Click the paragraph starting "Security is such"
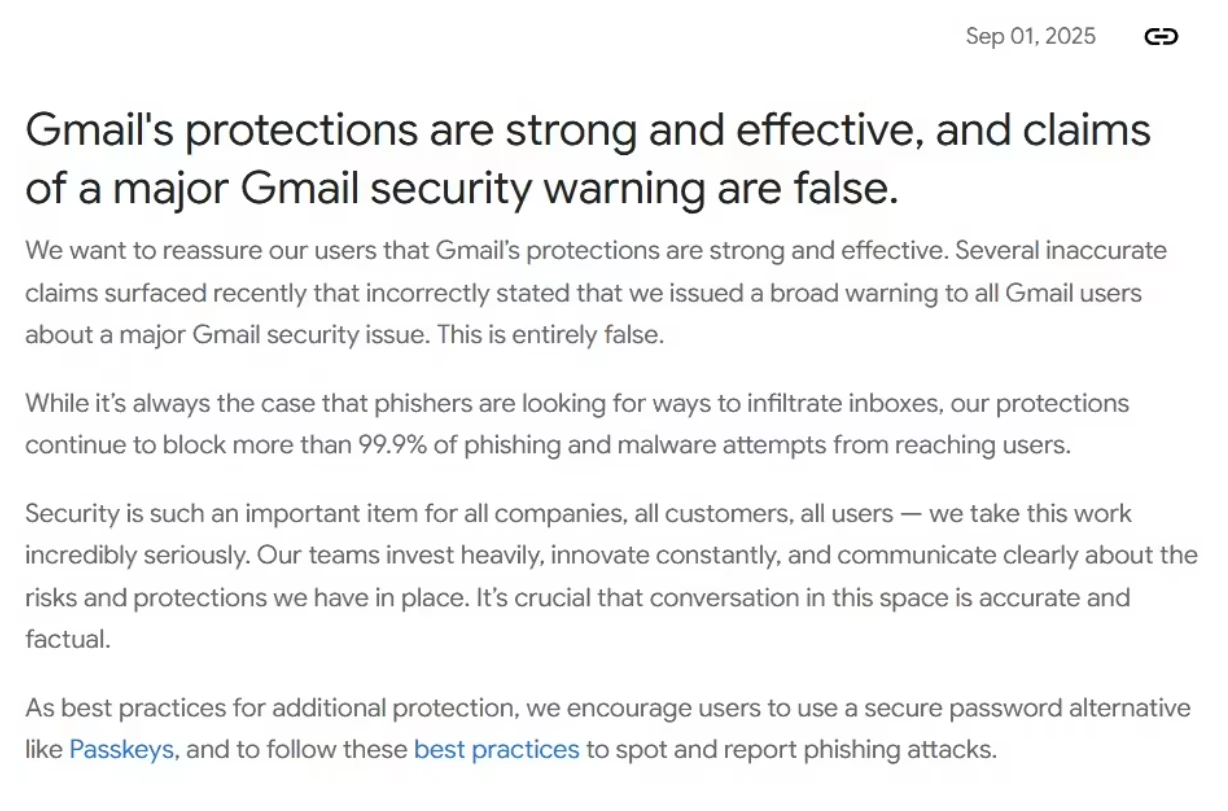 click(x=611, y=576)
